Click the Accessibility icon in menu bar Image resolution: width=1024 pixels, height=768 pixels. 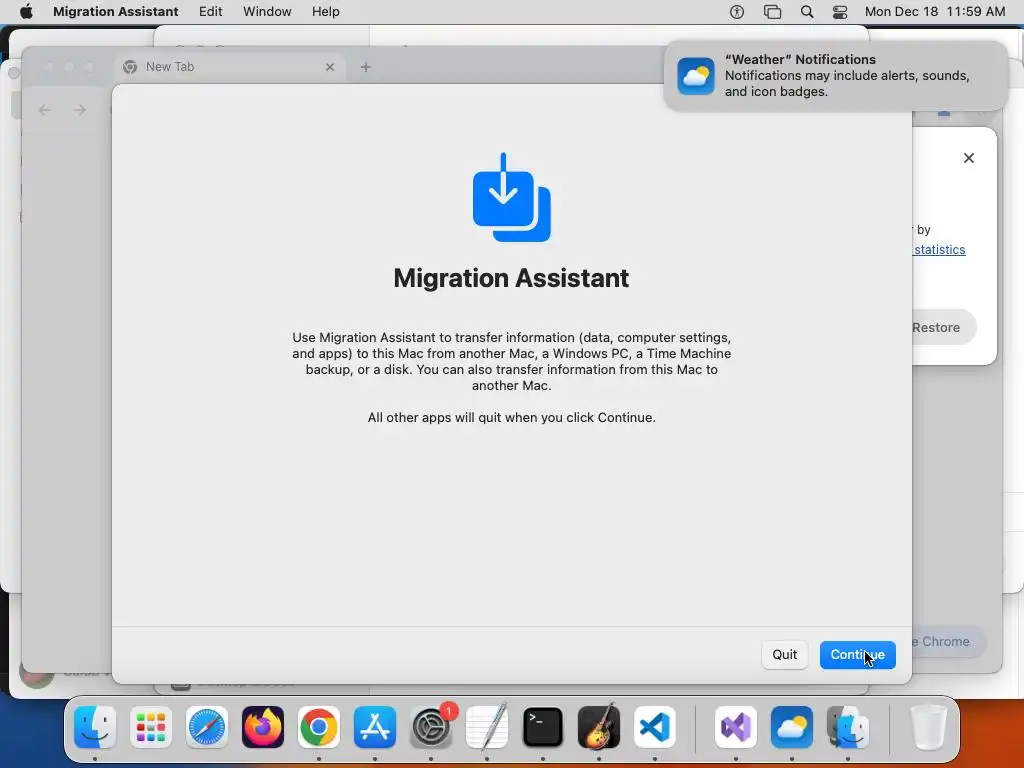tap(737, 11)
